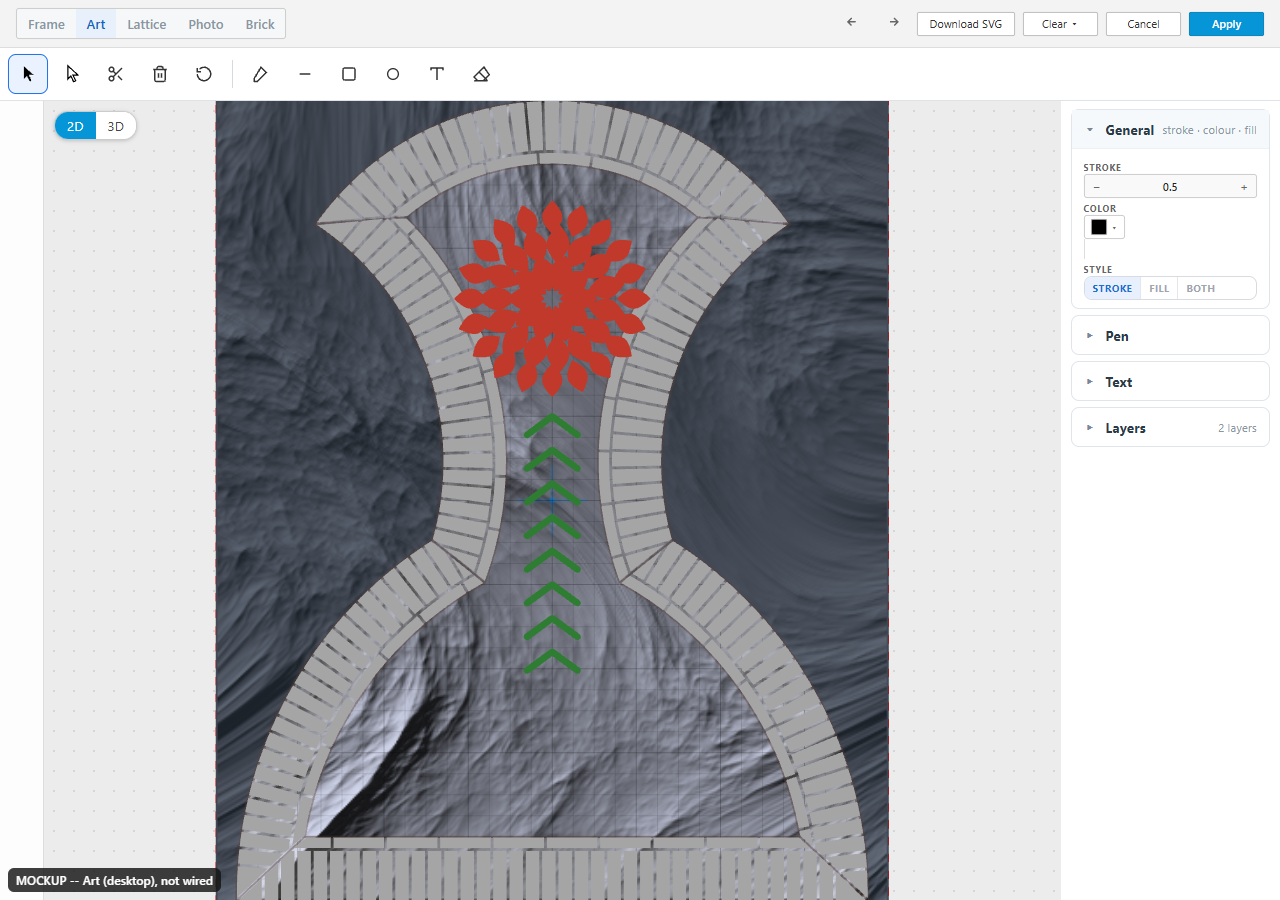The width and height of the screenshot is (1280, 900).
Task: Expand the Layers panel
Action: [x=1170, y=428]
